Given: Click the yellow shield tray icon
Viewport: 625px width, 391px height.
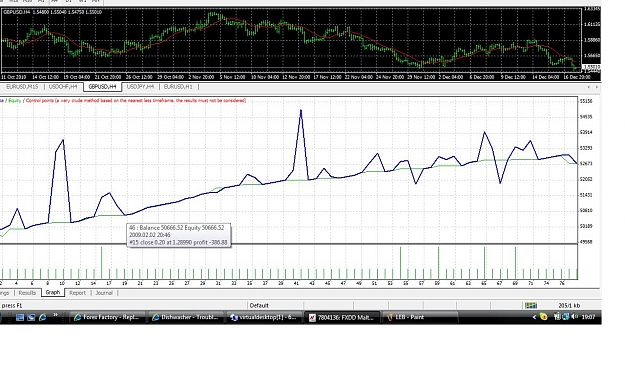Looking at the screenshot, I should click(544, 317).
